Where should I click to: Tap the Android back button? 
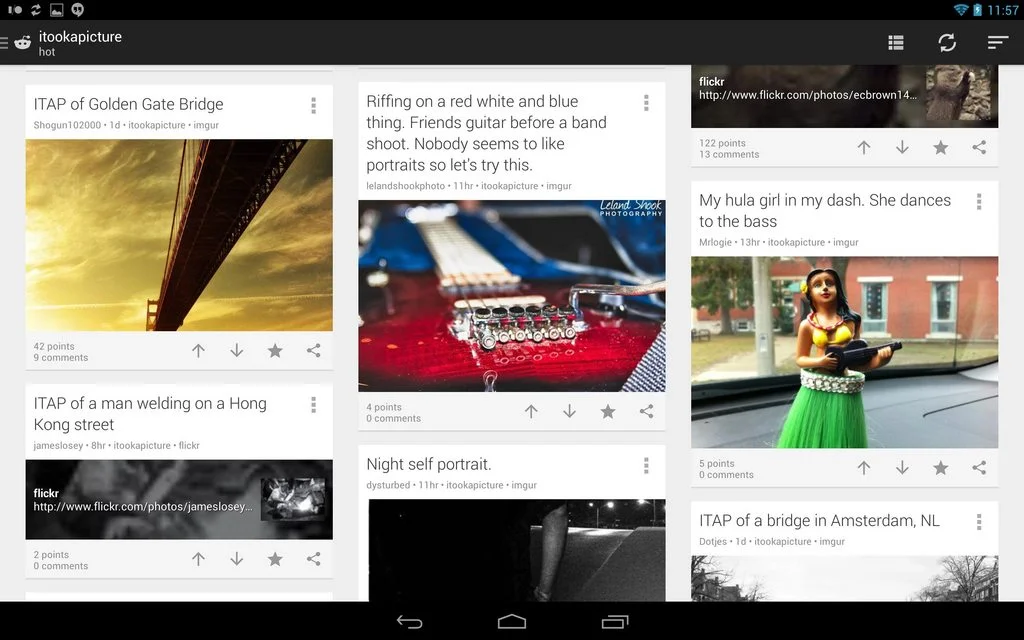click(409, 622)
